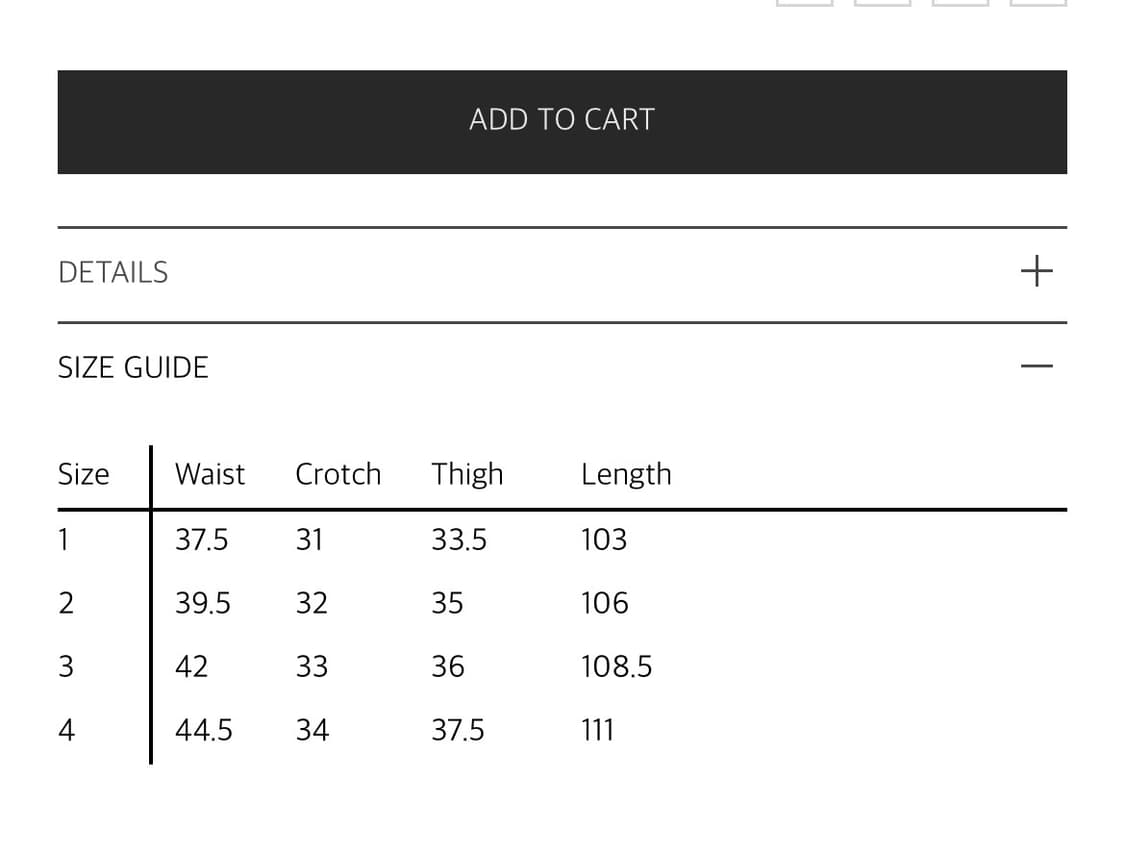Select length value 108.5 for size 3
Viewport: 1125px width, 855px height.
pos(616,666)
